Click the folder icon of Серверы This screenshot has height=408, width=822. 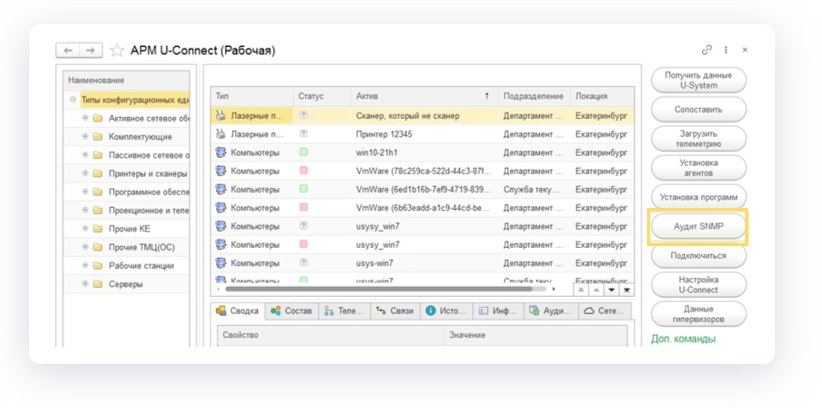point(98,284)
